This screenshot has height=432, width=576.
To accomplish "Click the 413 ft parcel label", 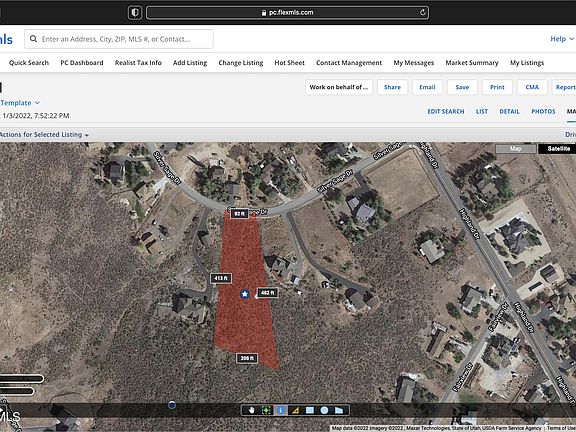I will click(221, 278).
